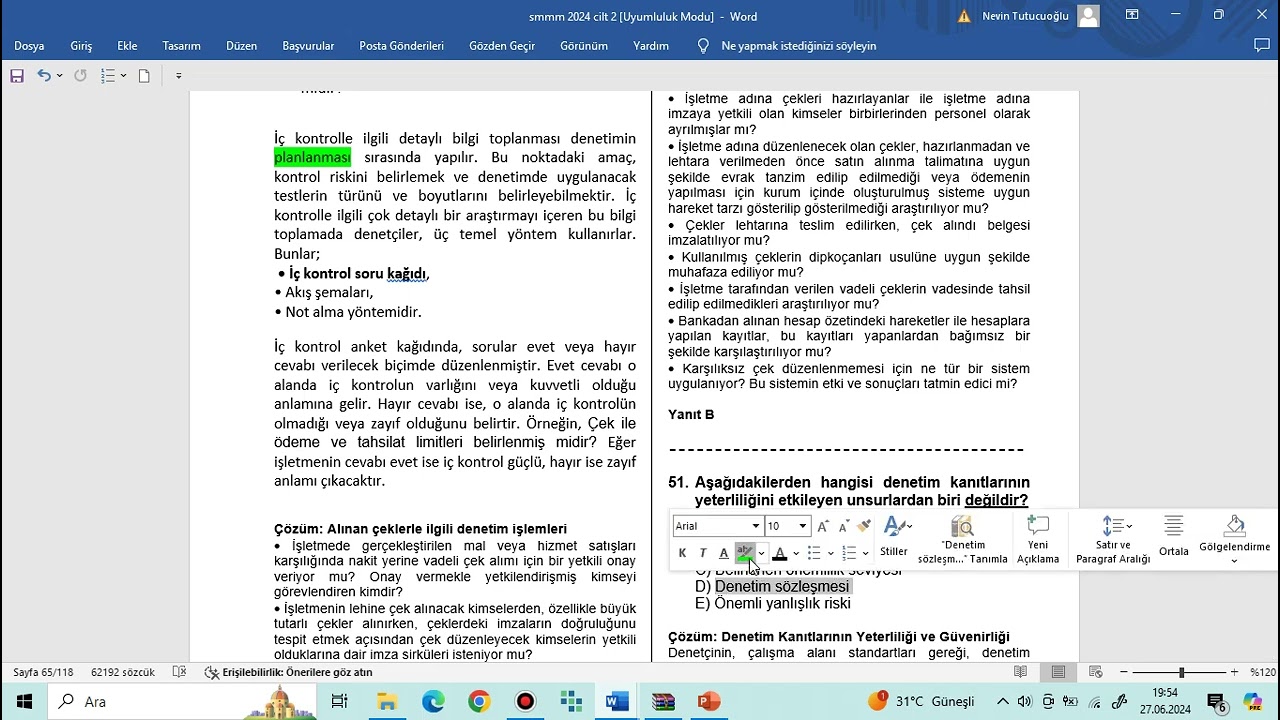The image size is (1280, 720).
Task: Expand the bullet list style dropdown
Action: (x=830, y=553)
